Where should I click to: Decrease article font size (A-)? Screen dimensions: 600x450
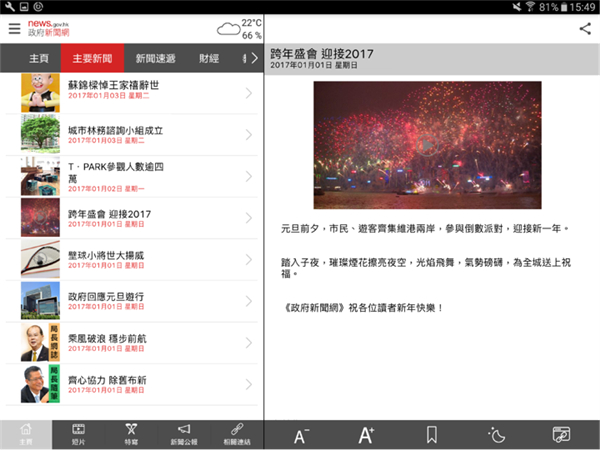coord(301,435)
